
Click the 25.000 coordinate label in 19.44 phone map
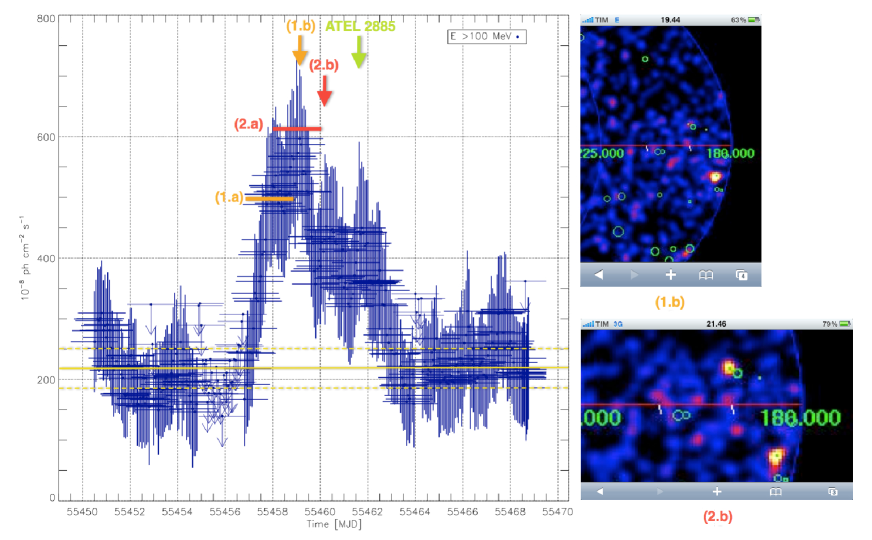click(602, 153)
